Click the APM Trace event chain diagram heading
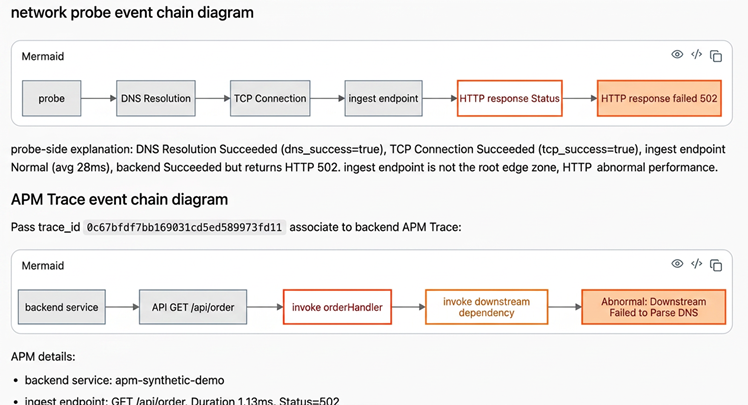Screen dimensions: 748x405 (119, 199)
